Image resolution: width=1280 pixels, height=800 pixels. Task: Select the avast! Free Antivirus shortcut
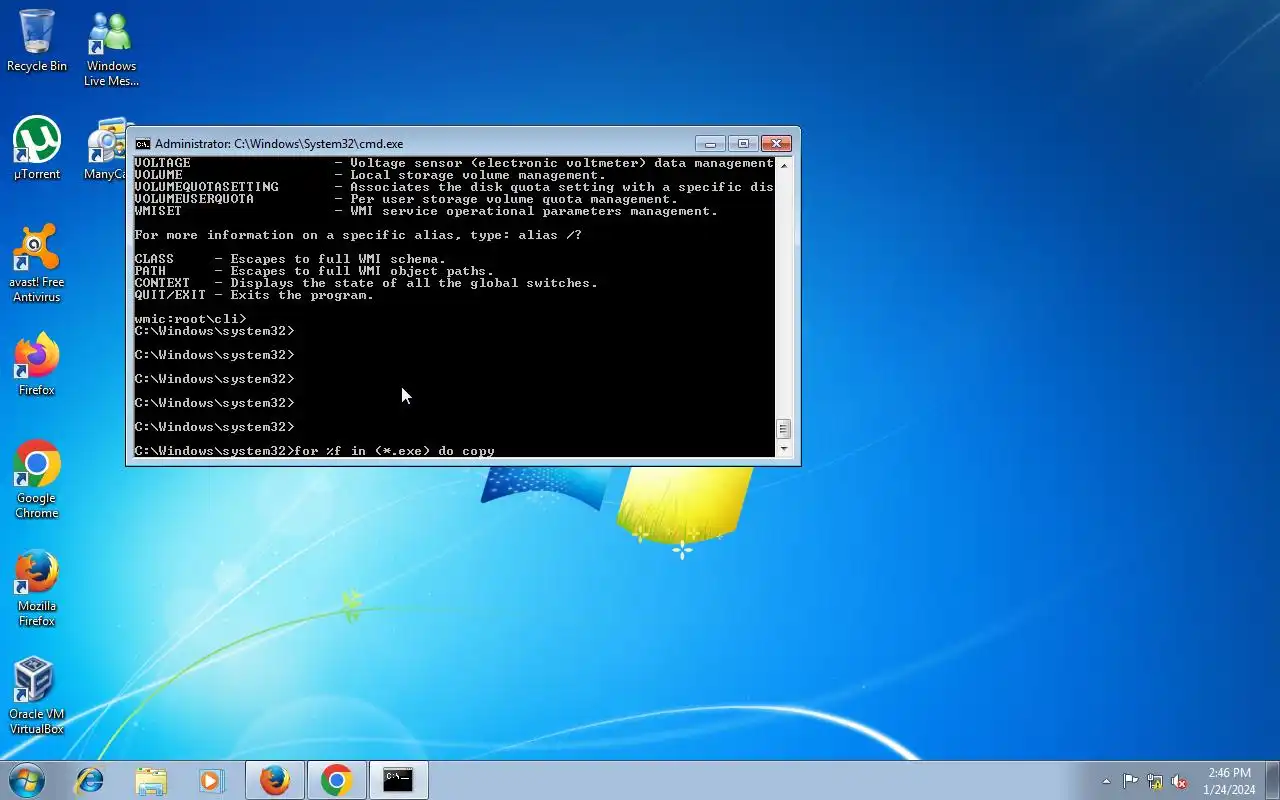tap(37, 263)
